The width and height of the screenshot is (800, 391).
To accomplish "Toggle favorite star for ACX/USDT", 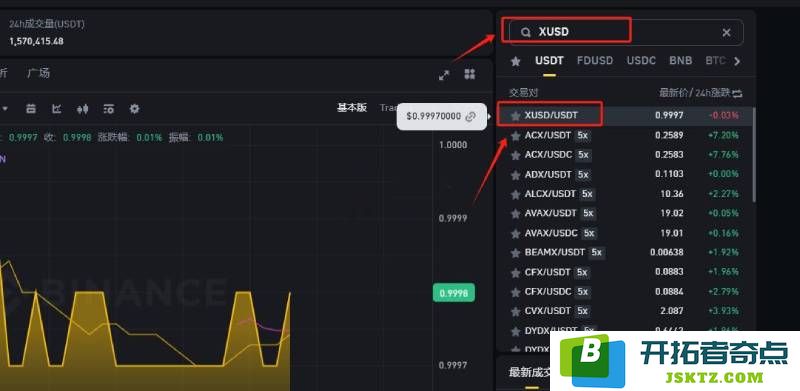I will point(515,136).
